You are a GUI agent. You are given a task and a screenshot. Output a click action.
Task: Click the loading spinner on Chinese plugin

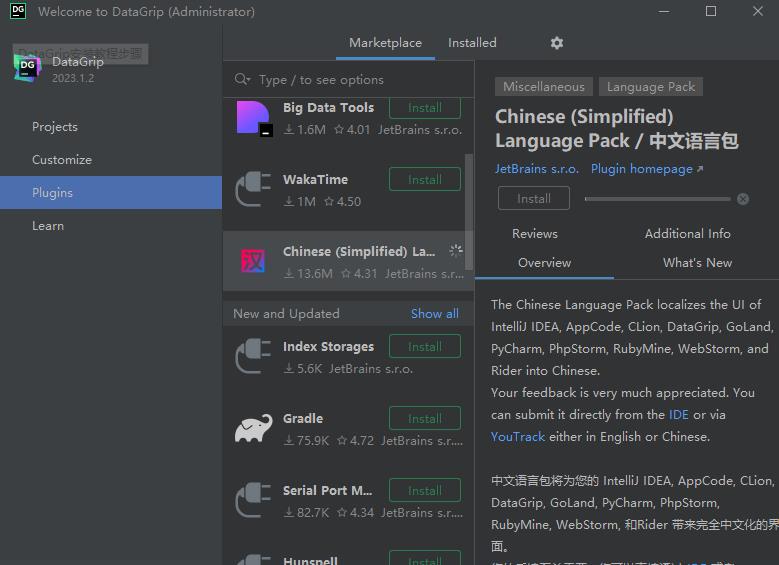tap(456, 250)
